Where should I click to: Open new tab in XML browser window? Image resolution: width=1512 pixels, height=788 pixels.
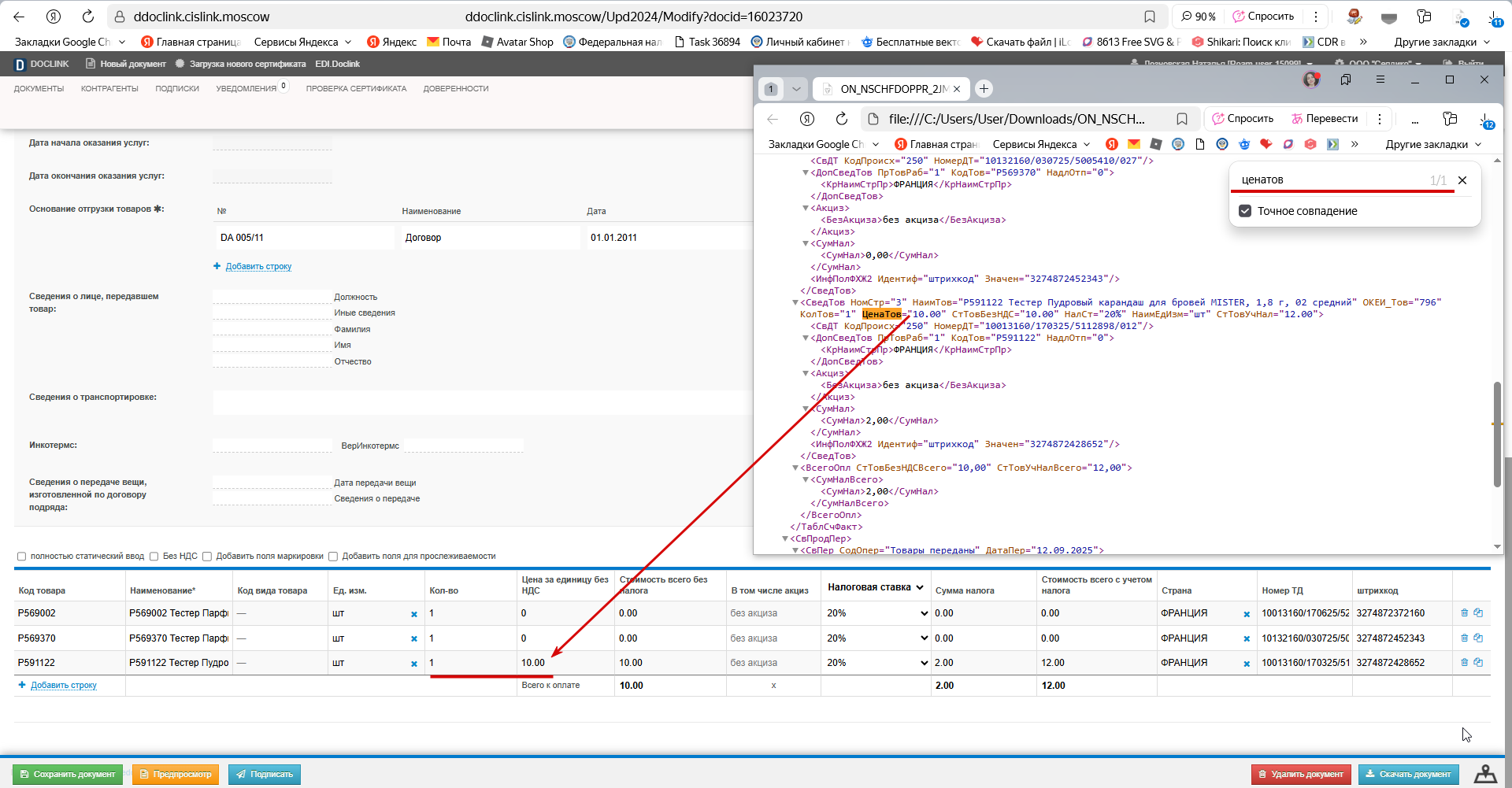pos(984,89)
